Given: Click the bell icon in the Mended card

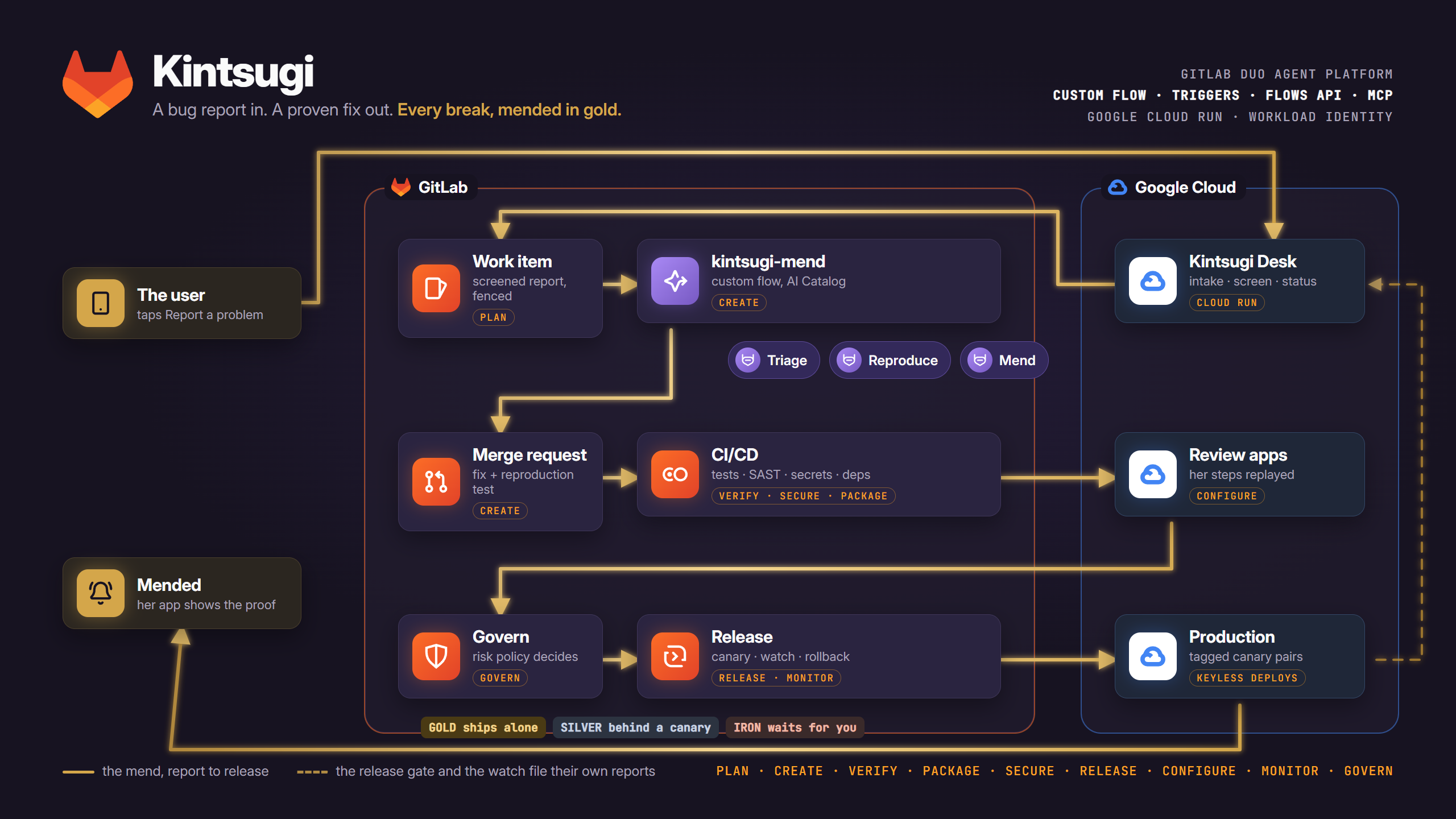Looking at the screenshot, I should [101, 593].
